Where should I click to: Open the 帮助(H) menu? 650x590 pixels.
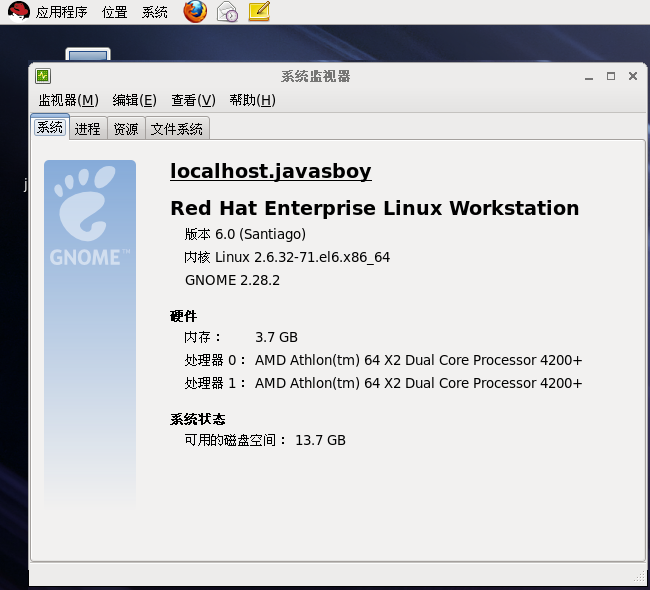(252, 100)
